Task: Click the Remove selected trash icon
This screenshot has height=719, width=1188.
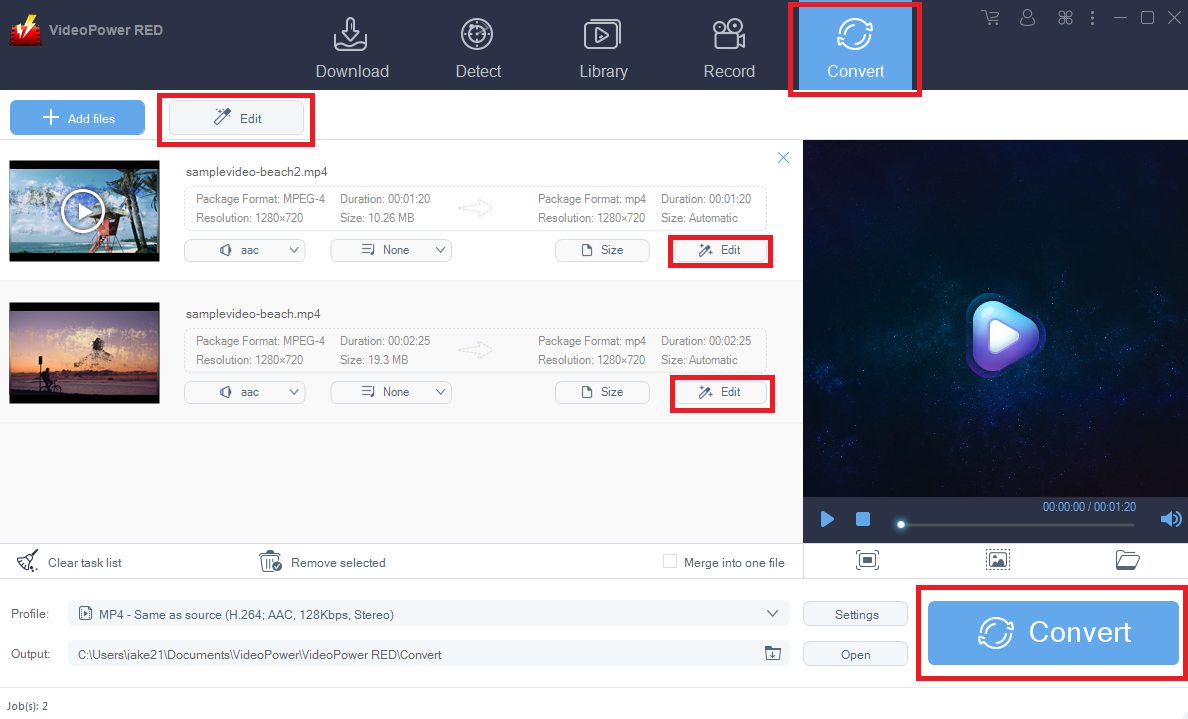Action: (x=270, y=561)
